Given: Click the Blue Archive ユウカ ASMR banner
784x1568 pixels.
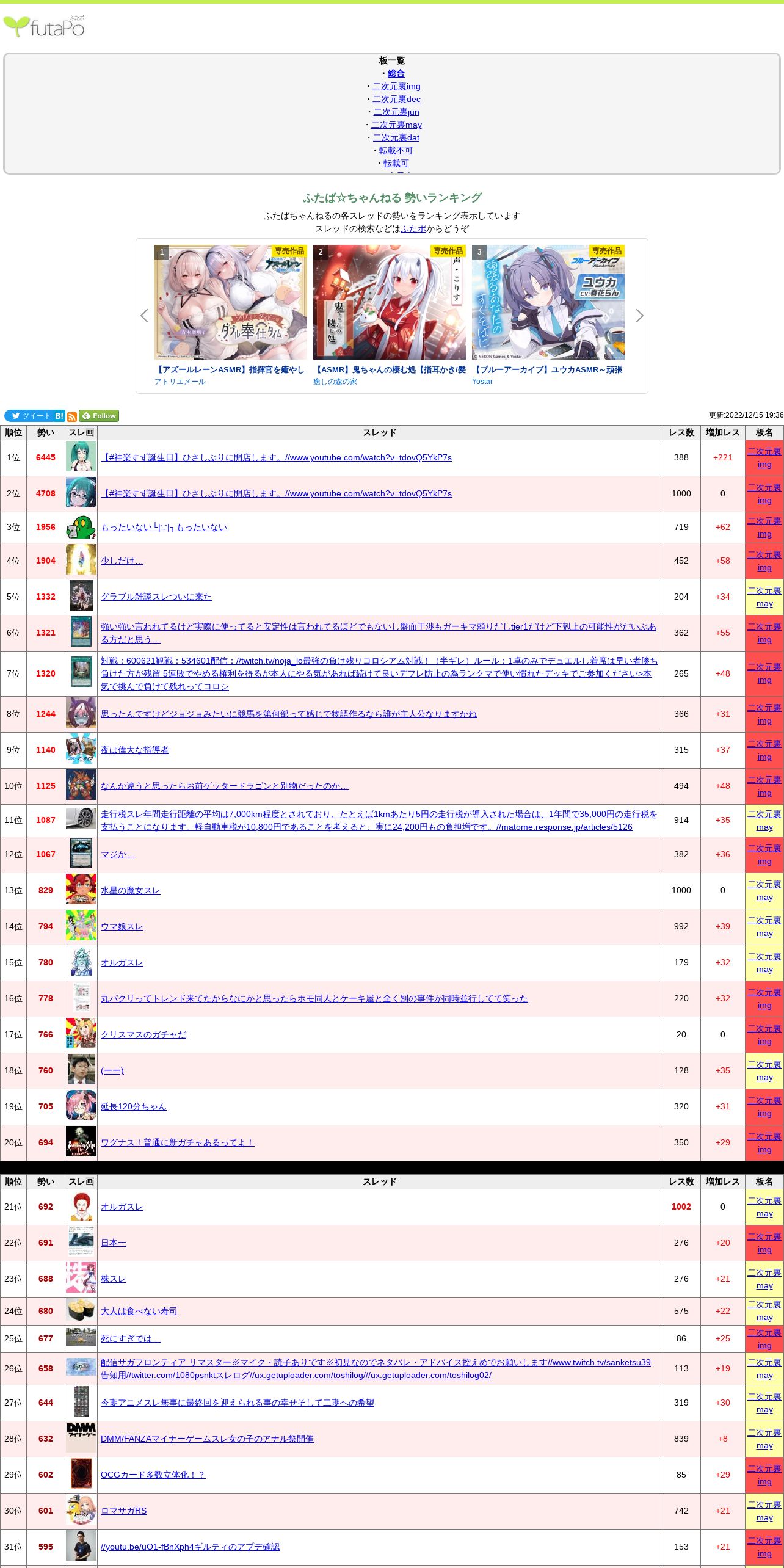Looking at the screenshot, I should coord(548,302).
